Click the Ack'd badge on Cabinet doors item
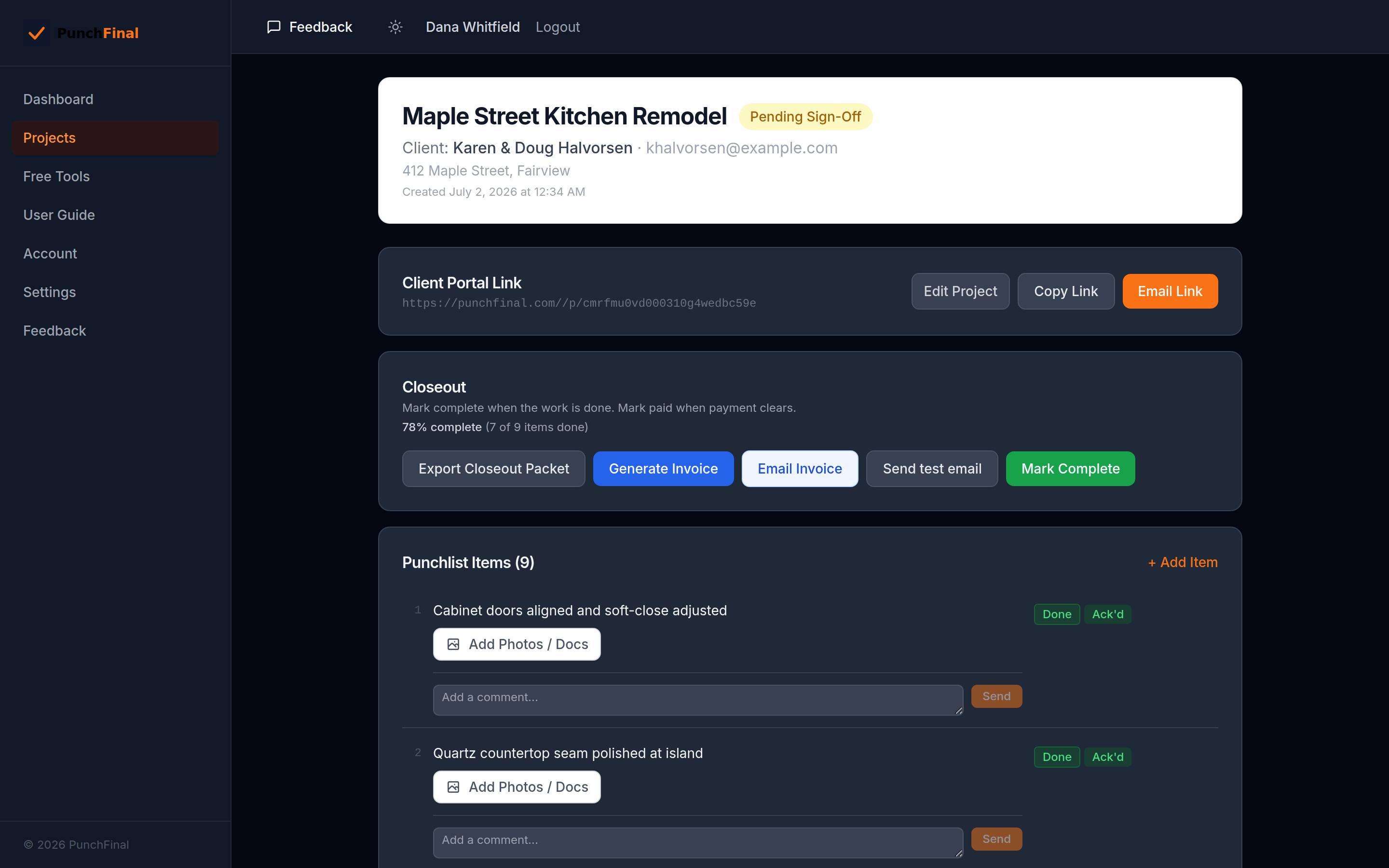 click(x=1108, y=614)
